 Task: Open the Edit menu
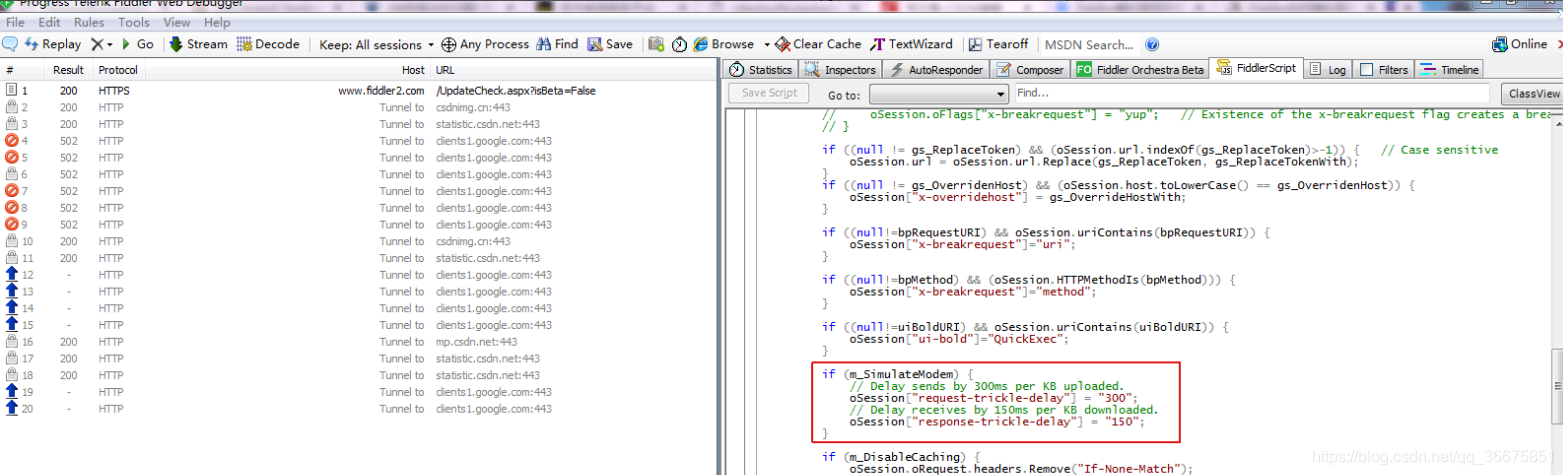pos(49,22)
